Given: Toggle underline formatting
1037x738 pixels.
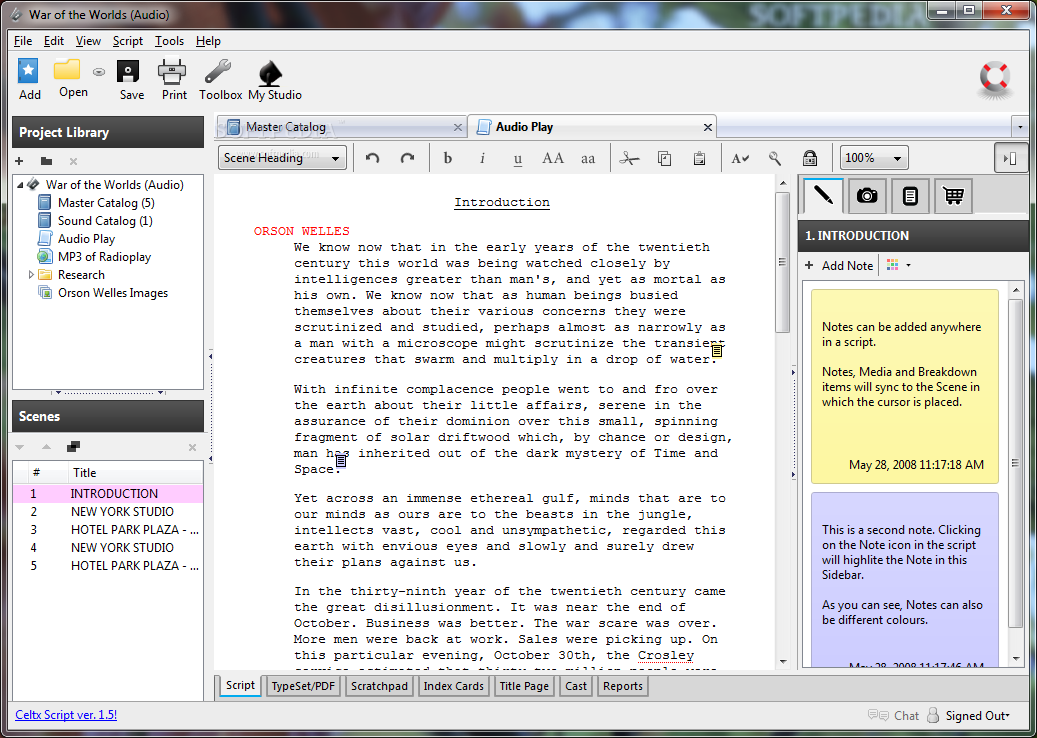Looking at the screenshot, I should tap(518, 159).
